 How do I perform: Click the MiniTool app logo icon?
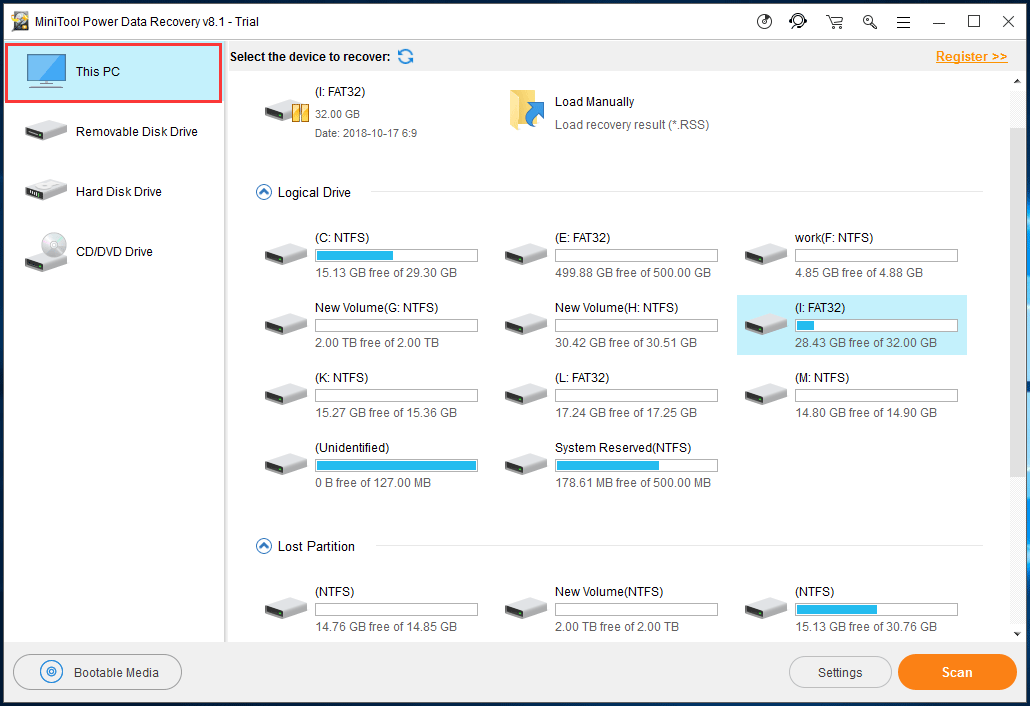20,22
